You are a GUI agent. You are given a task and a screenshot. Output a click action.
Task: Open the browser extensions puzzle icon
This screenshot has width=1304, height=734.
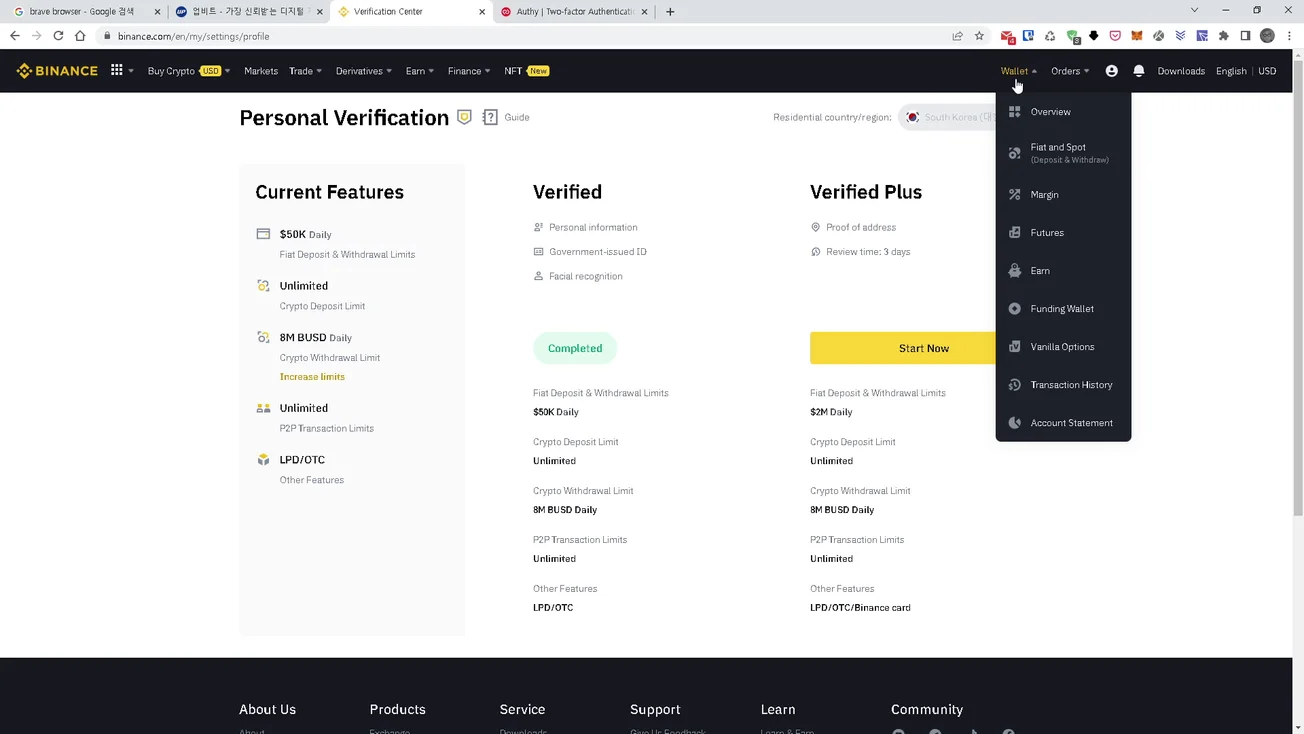pos(1224,36)
